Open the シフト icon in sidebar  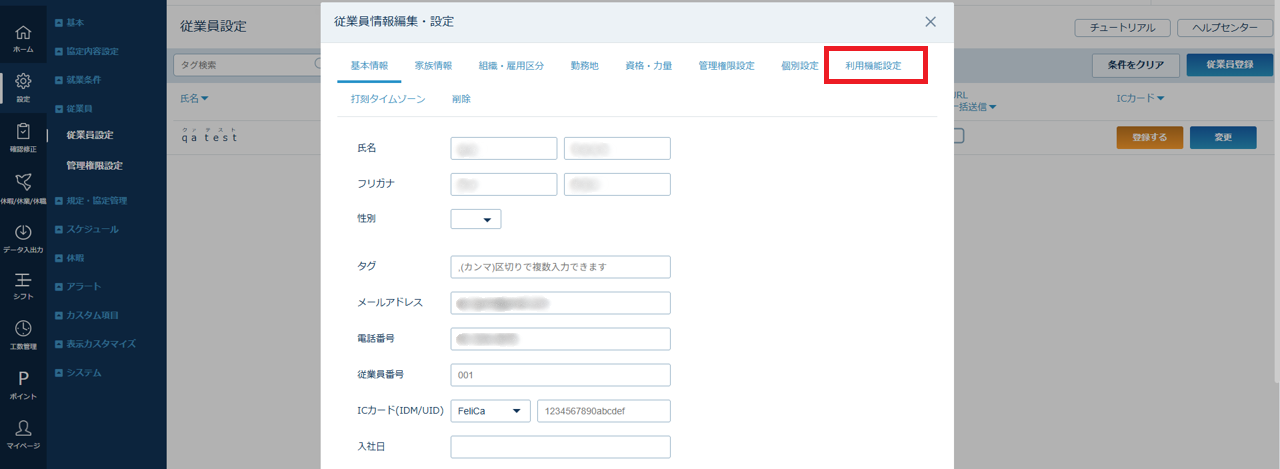click(22, 285)
